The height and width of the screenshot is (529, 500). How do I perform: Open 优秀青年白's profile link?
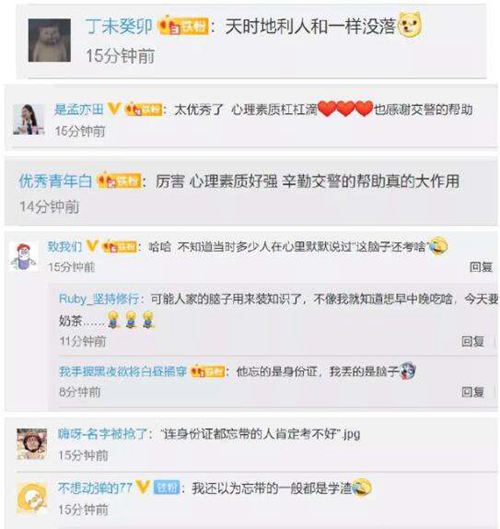point(55,181)
